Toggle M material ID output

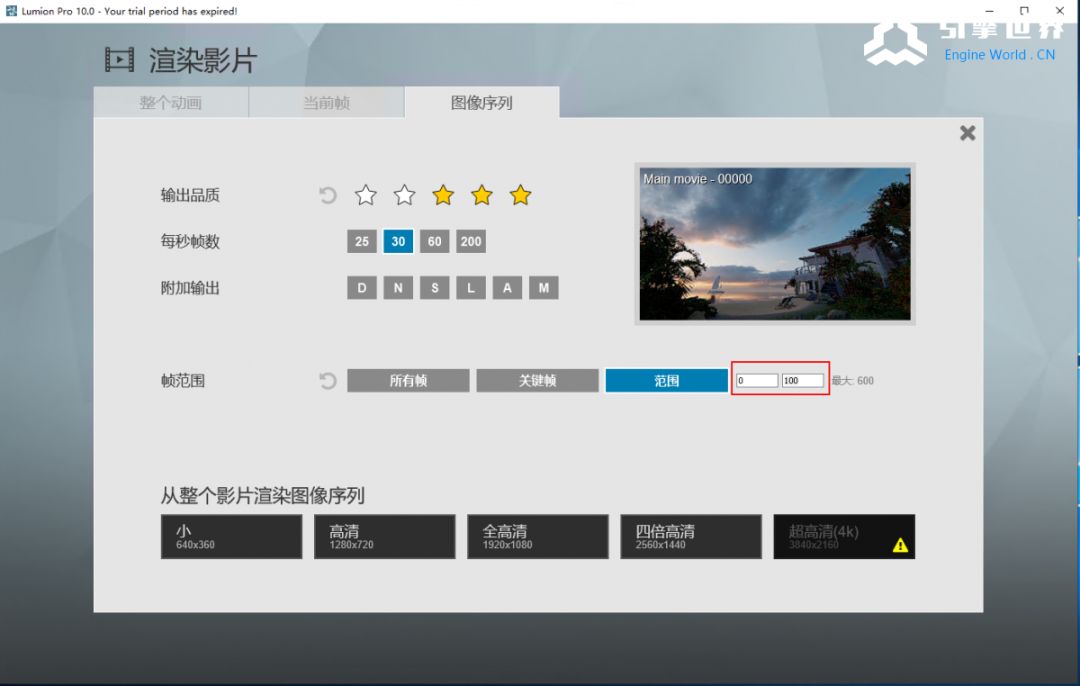coord(544,288)
